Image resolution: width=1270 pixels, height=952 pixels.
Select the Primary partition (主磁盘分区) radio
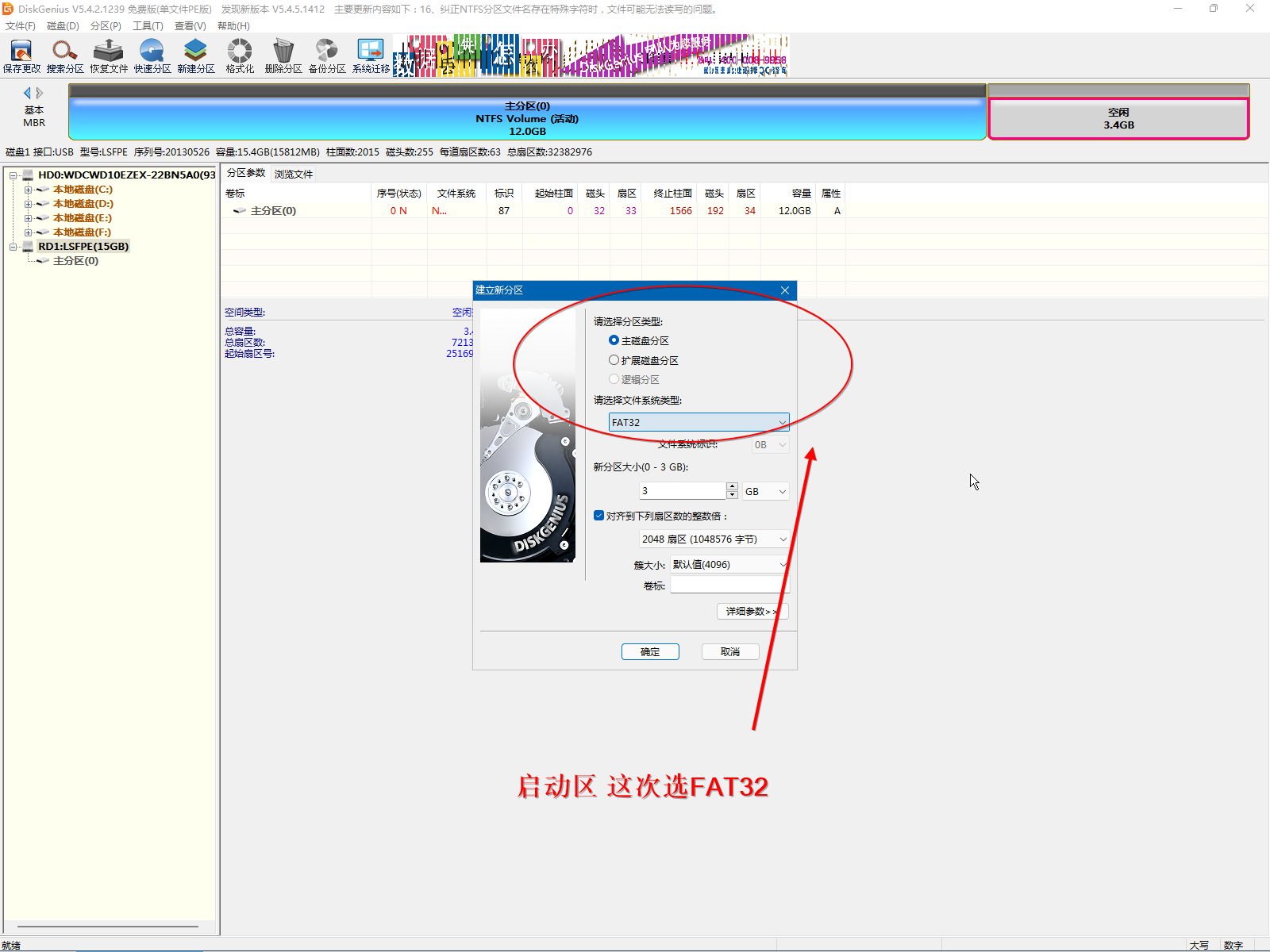[614, 340]
